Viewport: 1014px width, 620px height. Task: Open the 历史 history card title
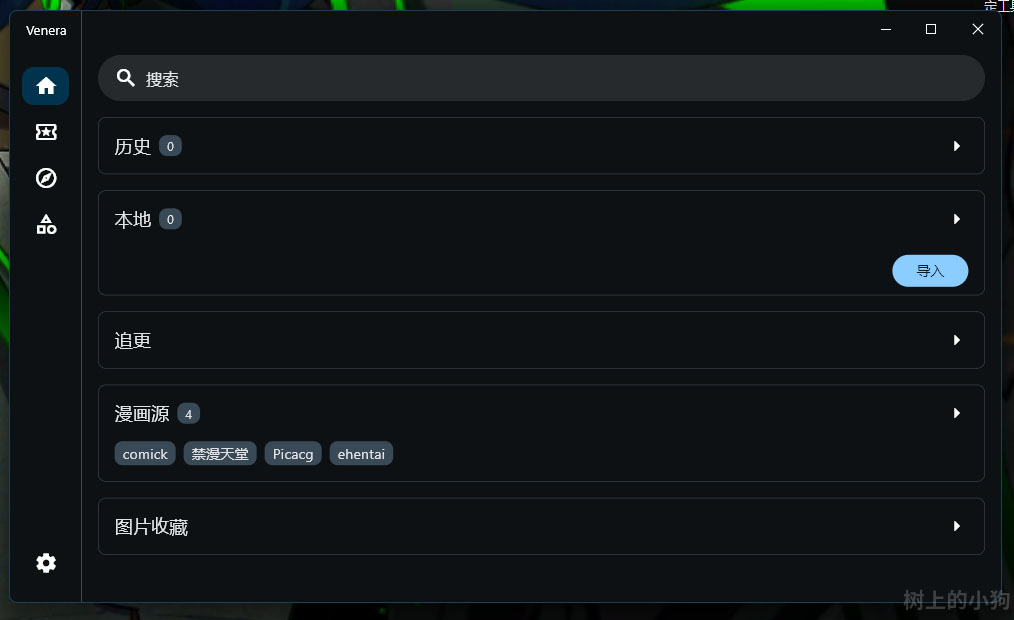pyautogui.click(x=133, y=147)
